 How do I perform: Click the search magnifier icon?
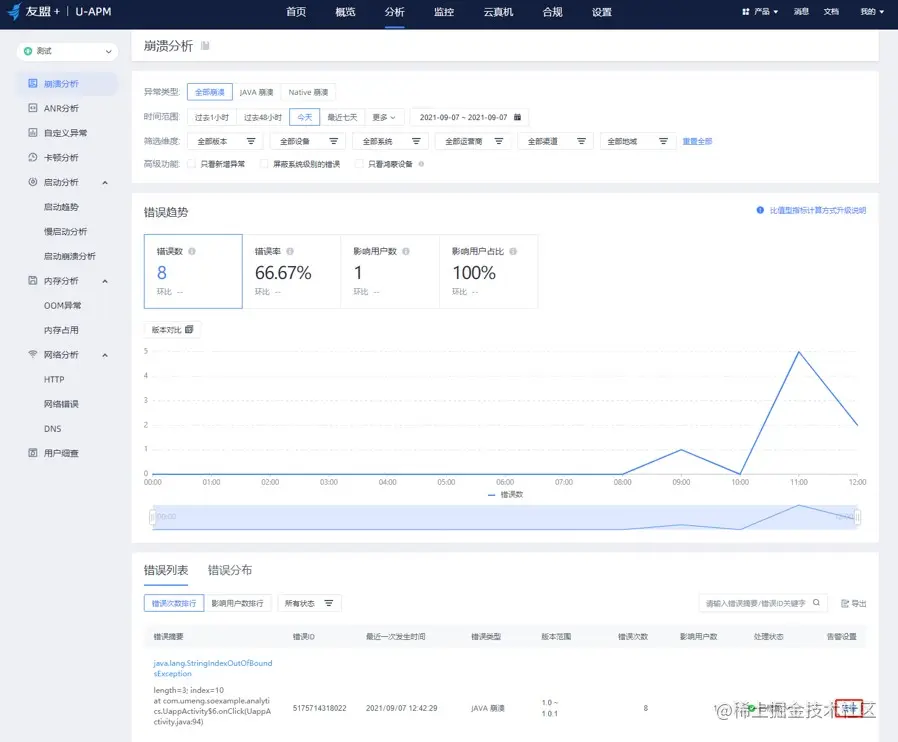816,603
